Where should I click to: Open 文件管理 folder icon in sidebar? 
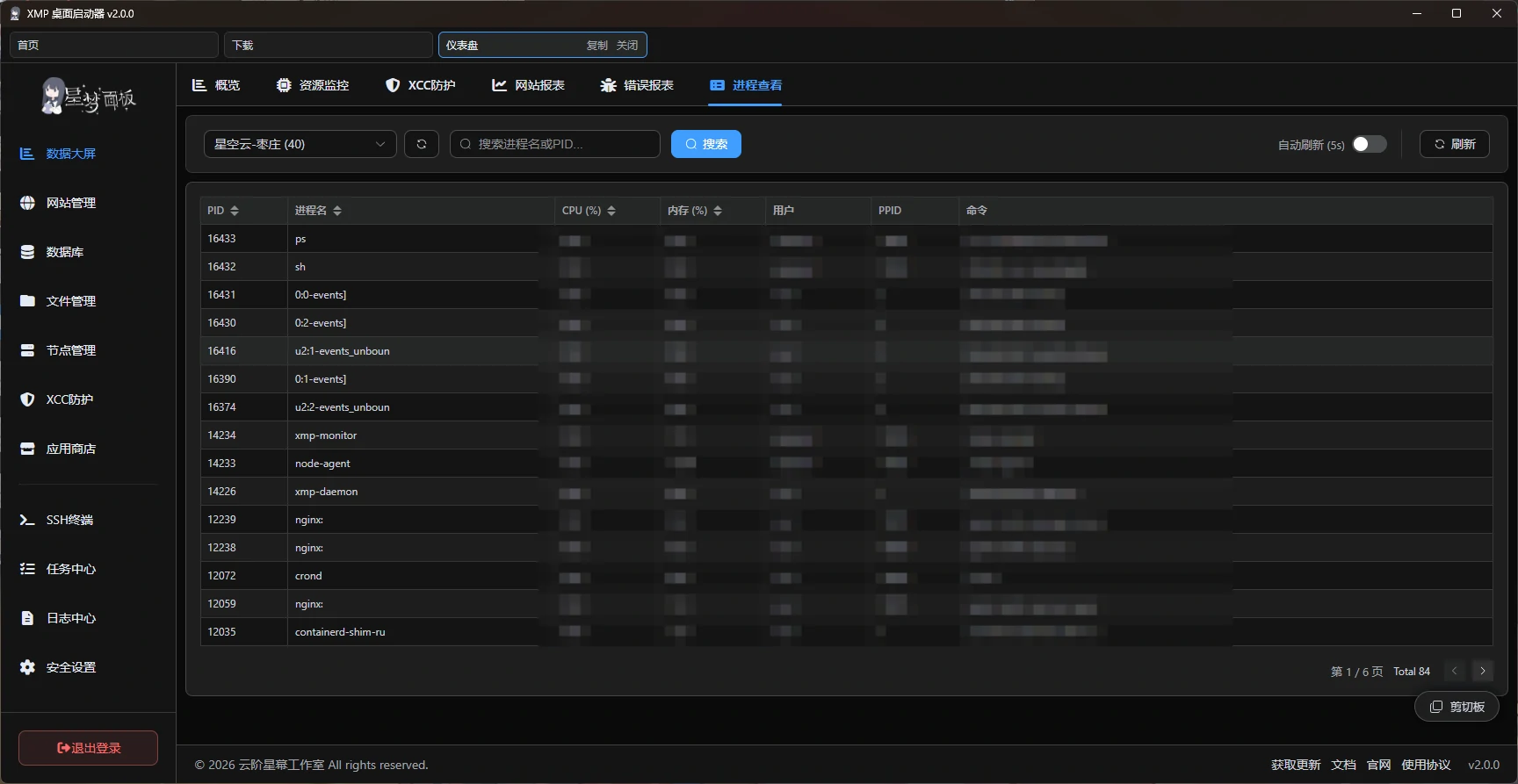pyautogui.click(x=27, y=301)
